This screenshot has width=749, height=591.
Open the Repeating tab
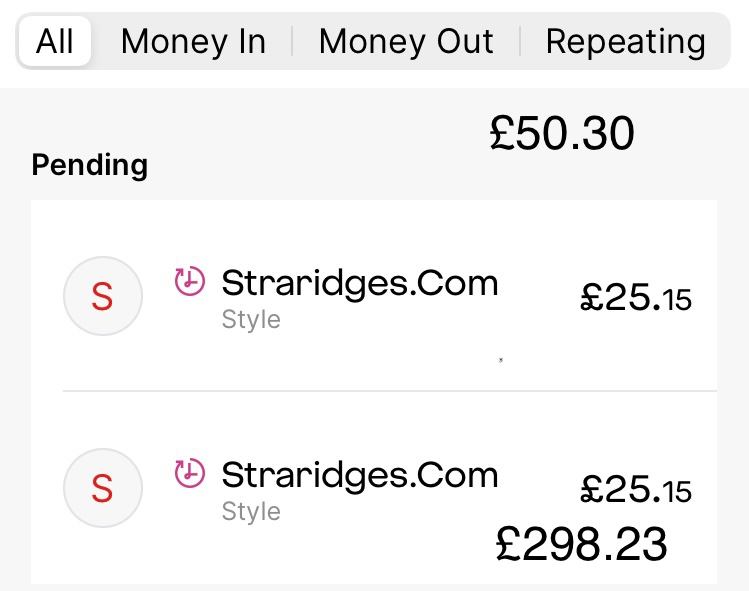[x=625, y=42]
